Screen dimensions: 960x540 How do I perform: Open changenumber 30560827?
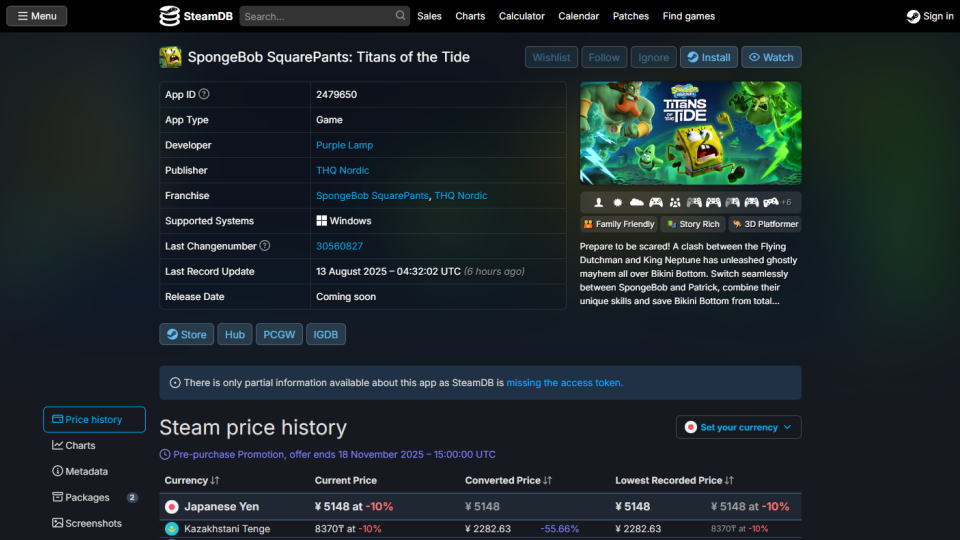click(x=339, y=246)
